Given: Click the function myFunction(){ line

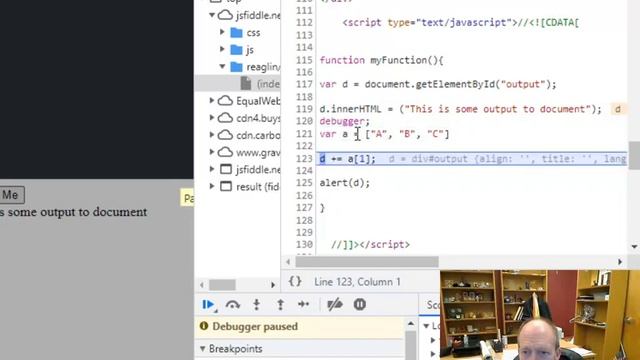Looking at the screenshot, I should (381, 60).
